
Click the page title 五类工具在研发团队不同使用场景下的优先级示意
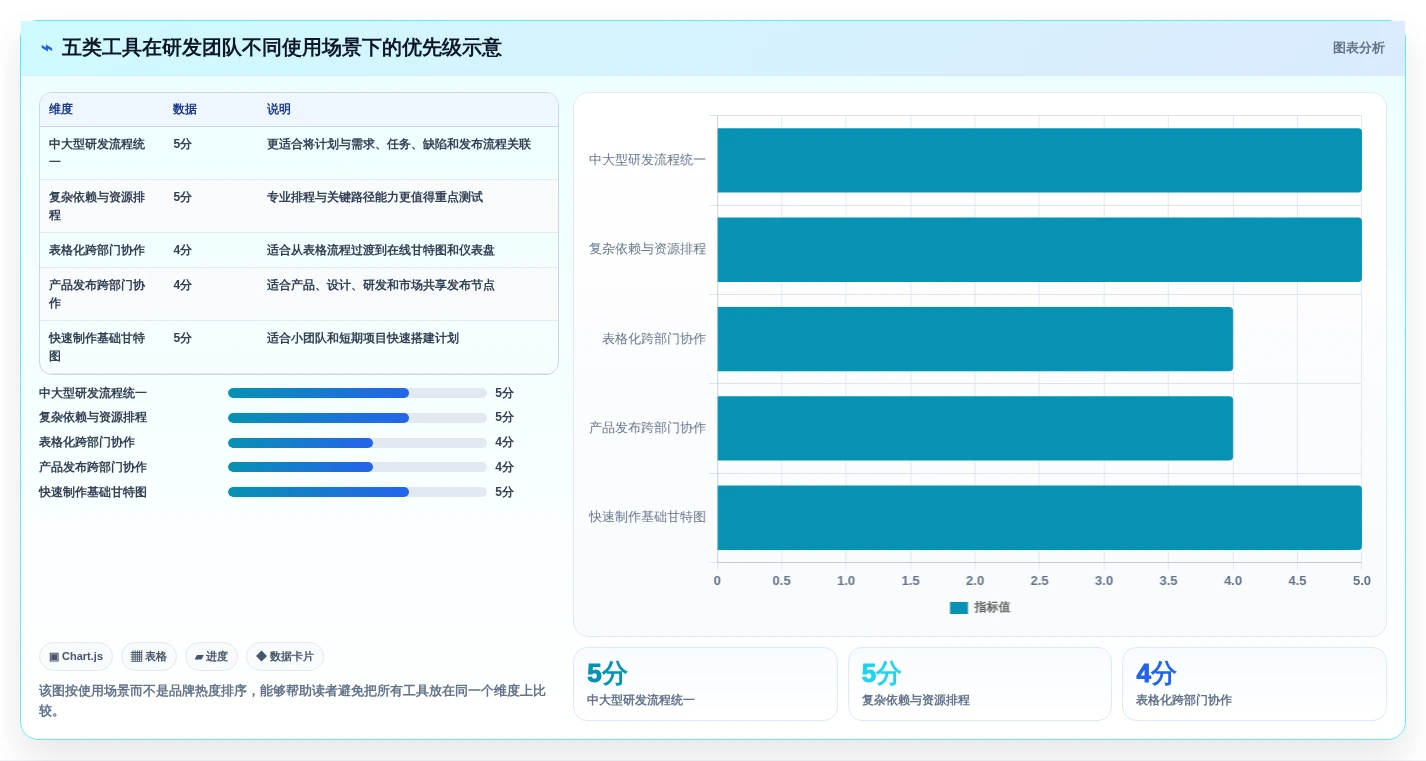(282, 48)
